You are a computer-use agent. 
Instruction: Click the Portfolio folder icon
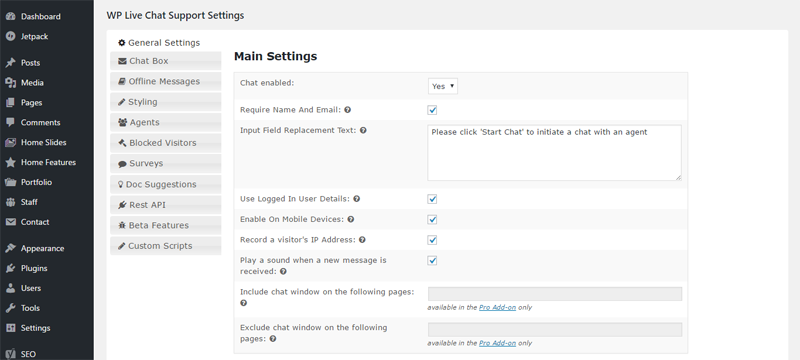[10, 182]
